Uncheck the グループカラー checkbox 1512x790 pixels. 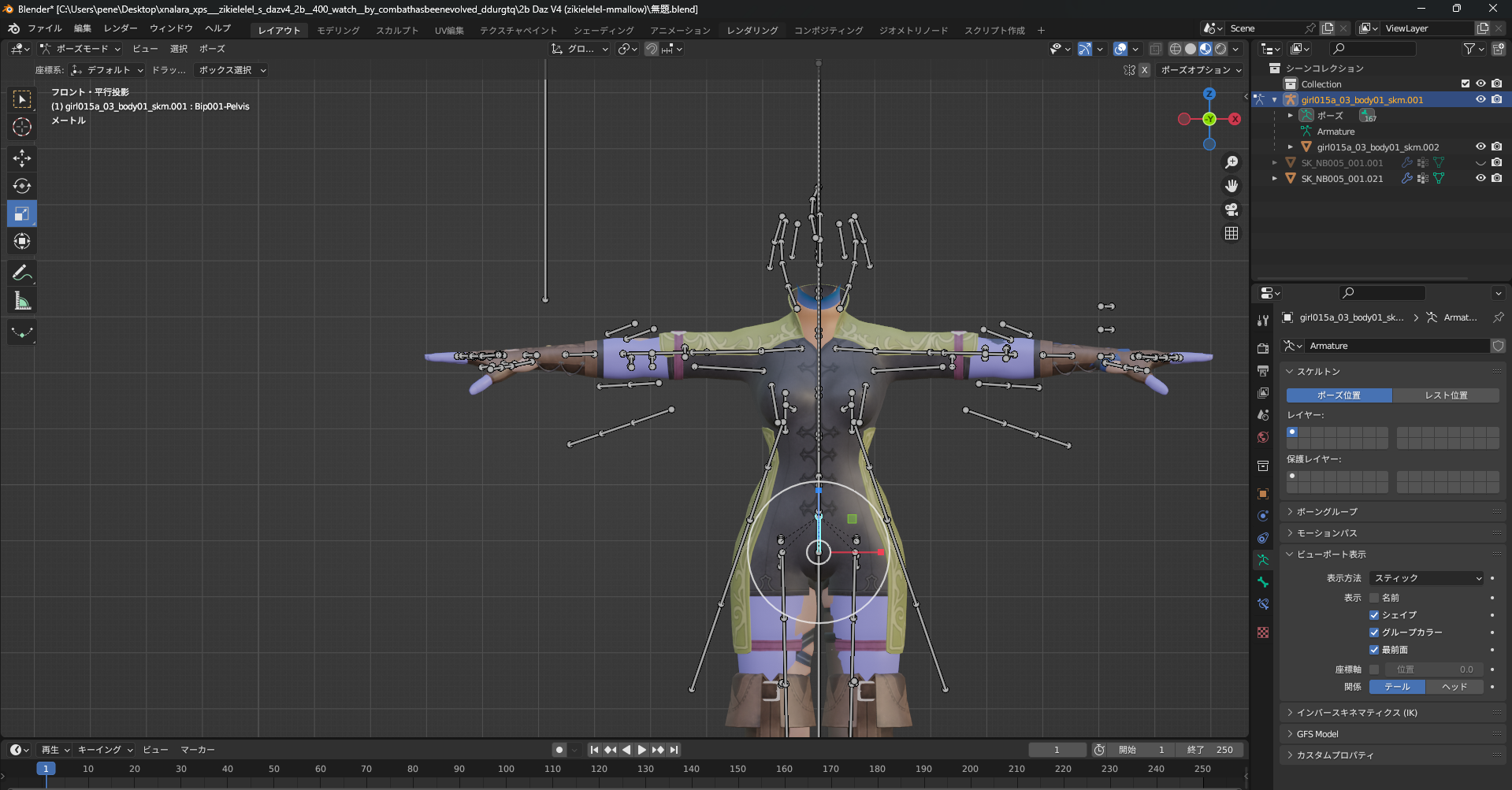point(1374,632)
